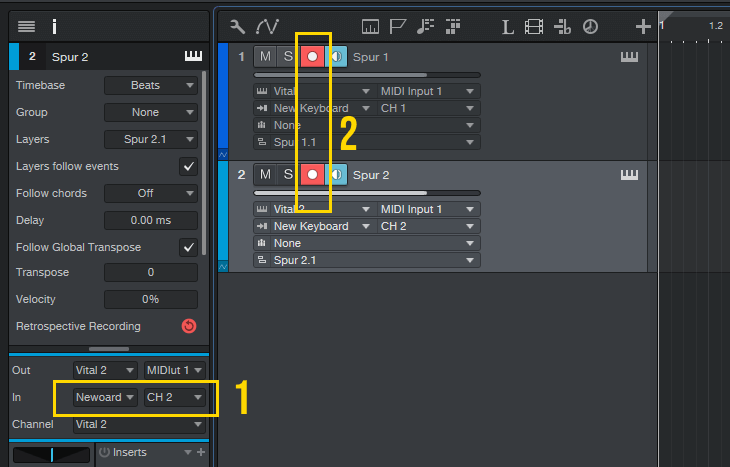
Task: Toggle the Inserts power icon
Action: coord(104,452)
